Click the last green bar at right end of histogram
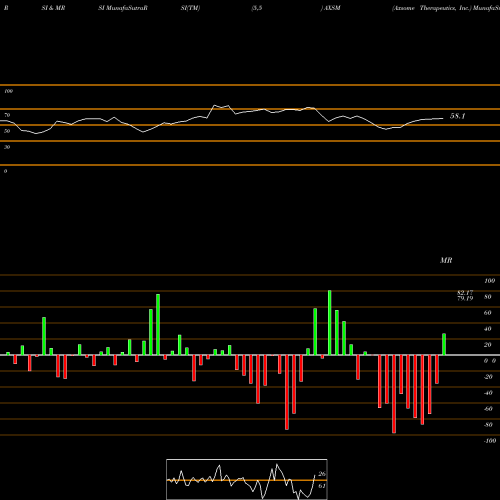 coord(444,344)
